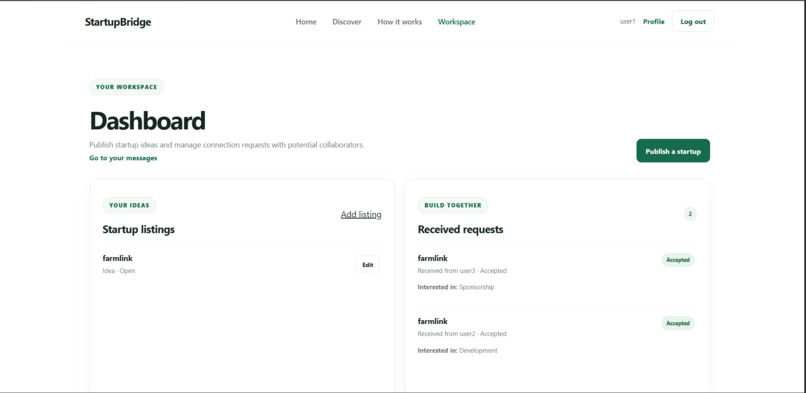Click the Startup listings heading

pos(139,229)
